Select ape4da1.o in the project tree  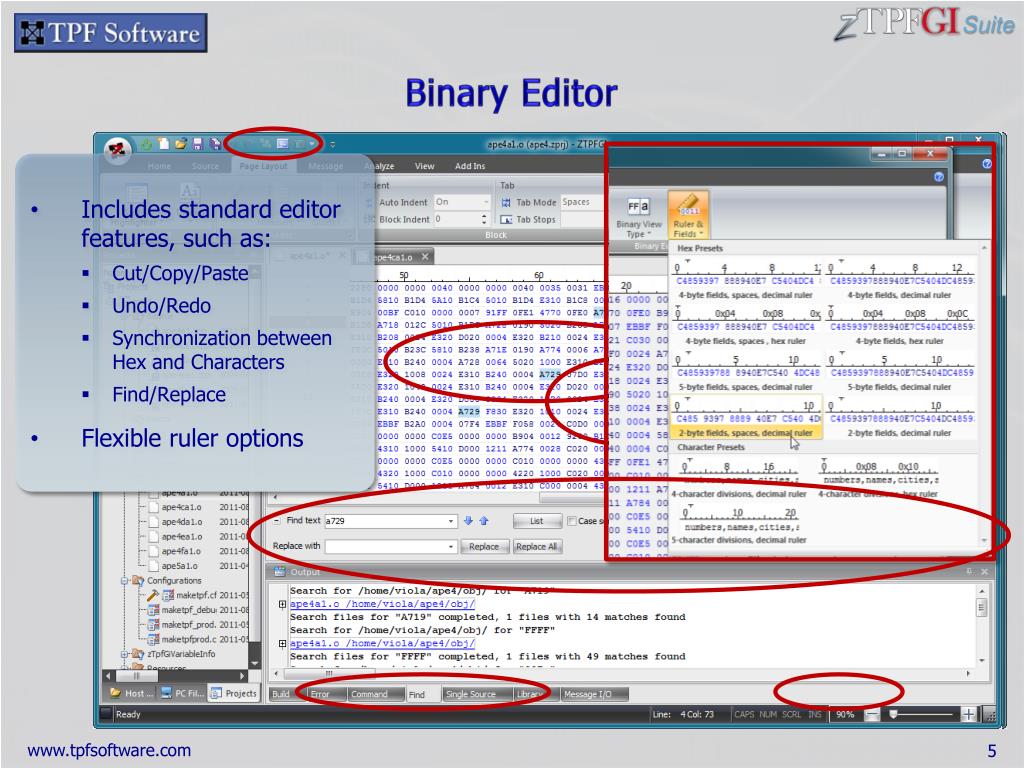point(182,522)
